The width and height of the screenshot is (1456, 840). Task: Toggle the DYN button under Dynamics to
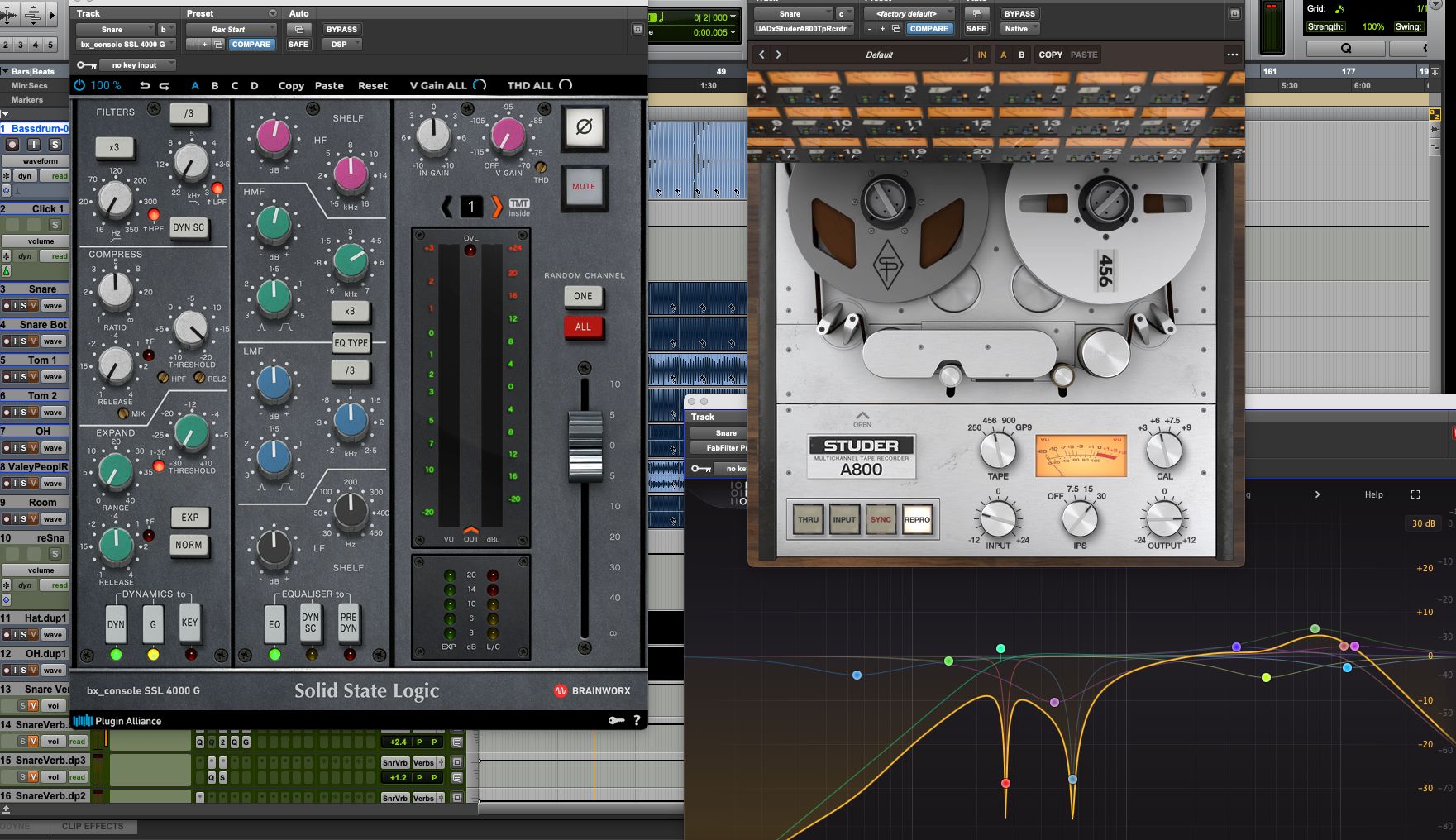pos(116,624)
